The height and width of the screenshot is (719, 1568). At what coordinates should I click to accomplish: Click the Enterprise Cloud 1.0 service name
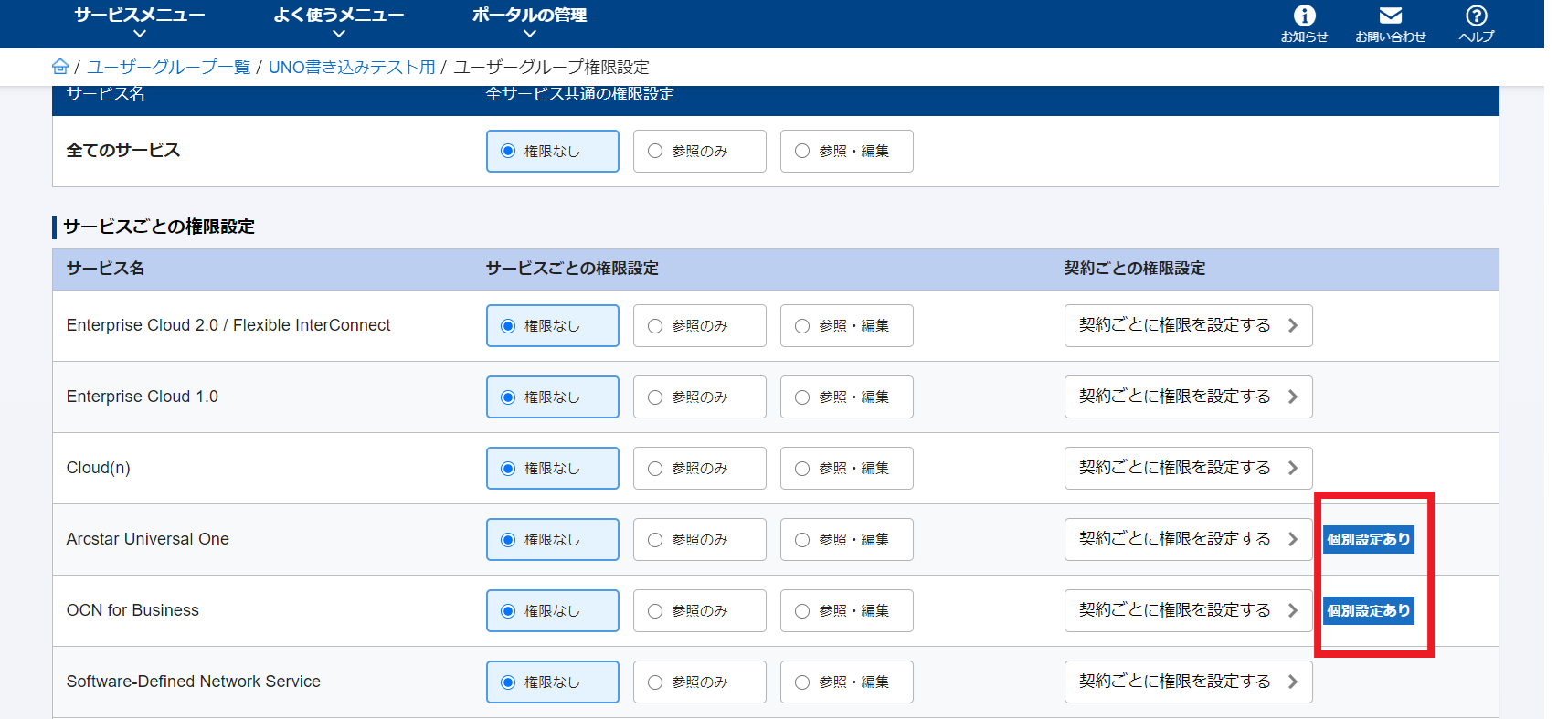(143, 397)
